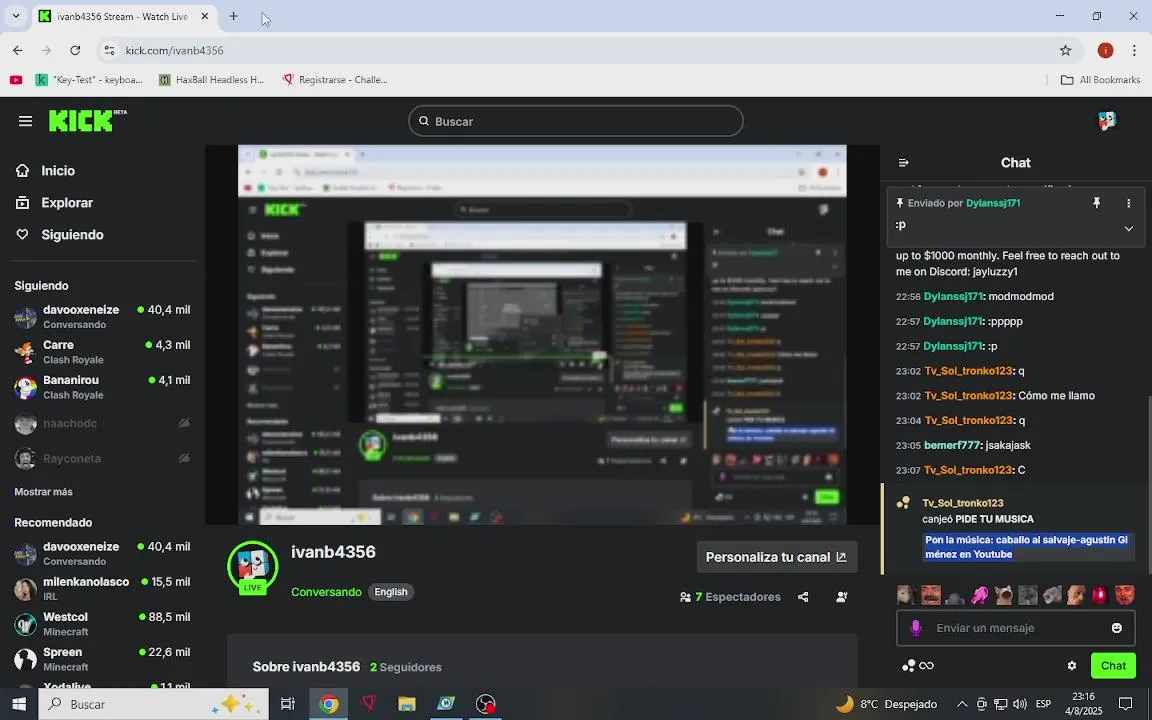
Task: Open new browser tab
Action: [x=234, y=16]
